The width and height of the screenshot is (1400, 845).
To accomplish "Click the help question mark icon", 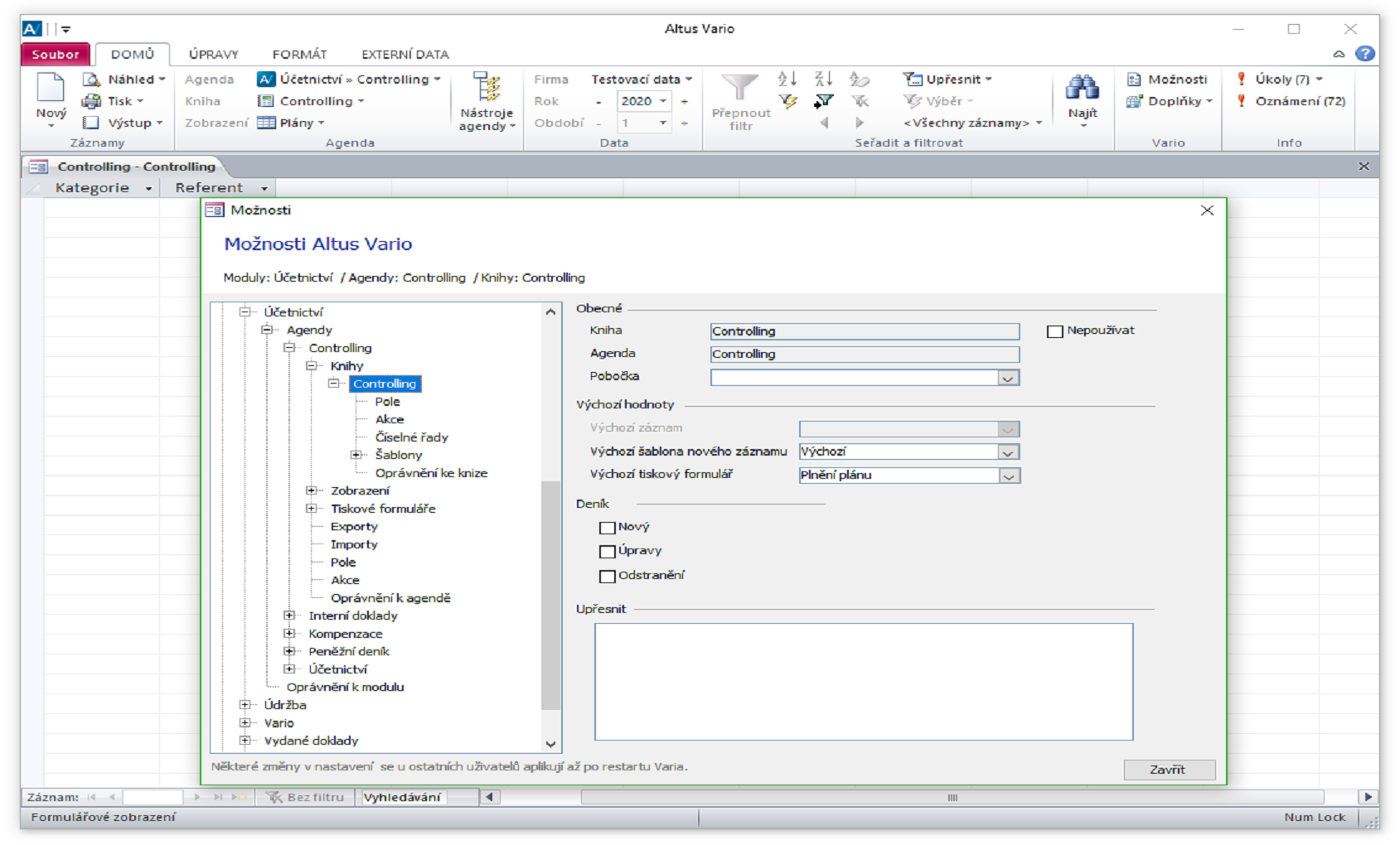I will tap(1364, 54).
